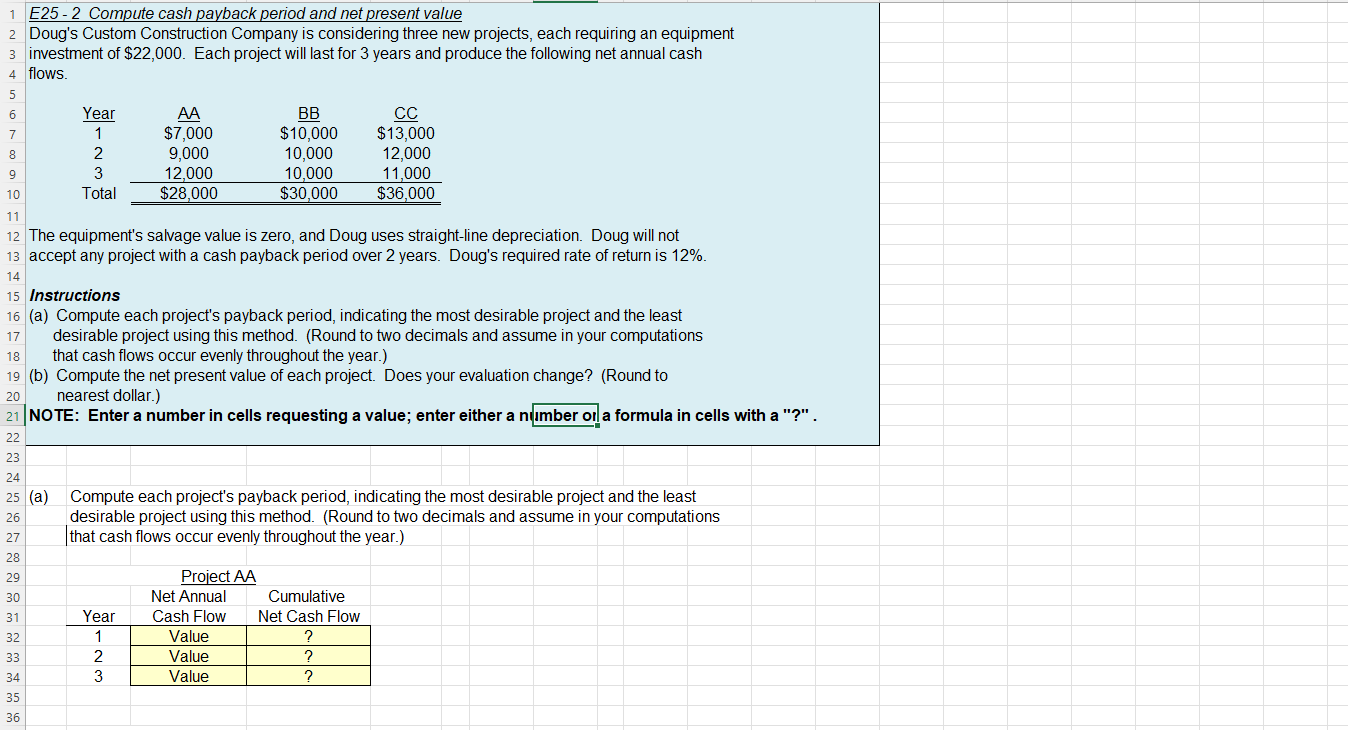Select the E25-2 exercise title cell

244,13
